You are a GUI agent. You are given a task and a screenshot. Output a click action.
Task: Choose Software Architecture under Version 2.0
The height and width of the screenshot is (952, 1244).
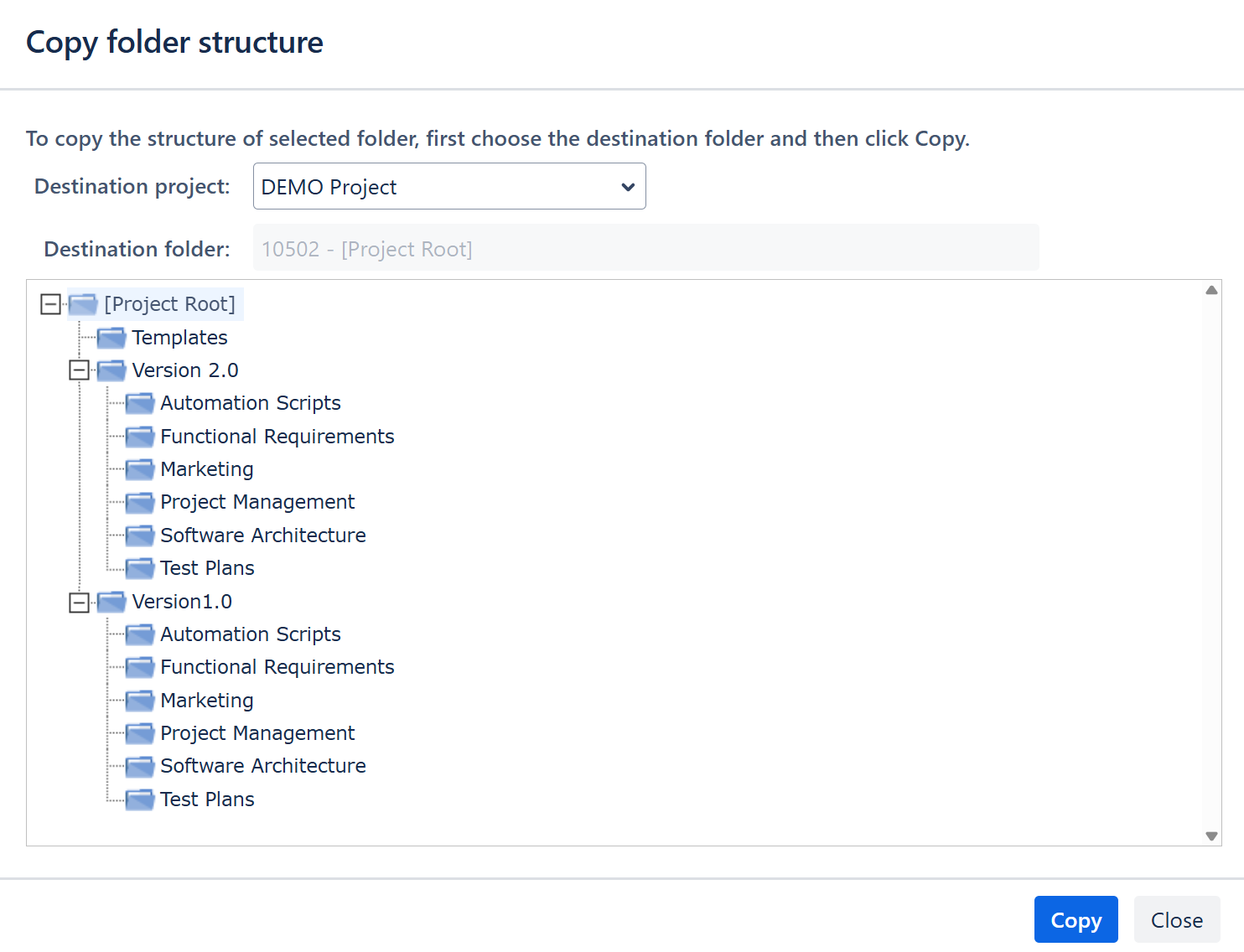coord(262,535)
